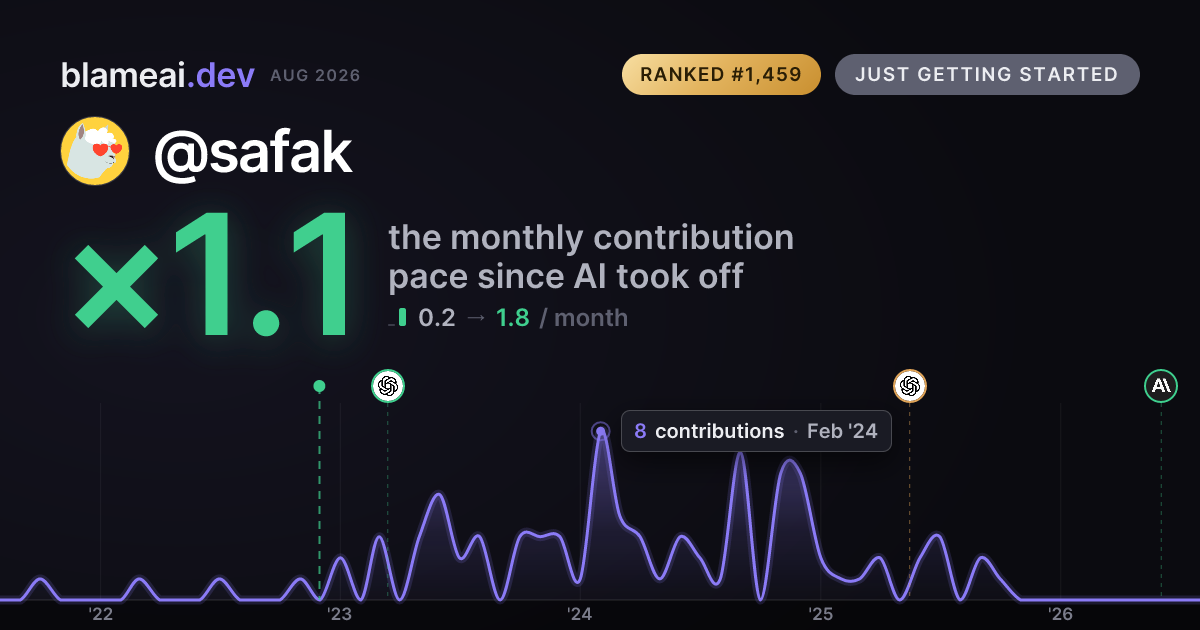
Task: Click the RANKED #1,459 gold badge
Action: pyautogui.click(x=721, y=75)
